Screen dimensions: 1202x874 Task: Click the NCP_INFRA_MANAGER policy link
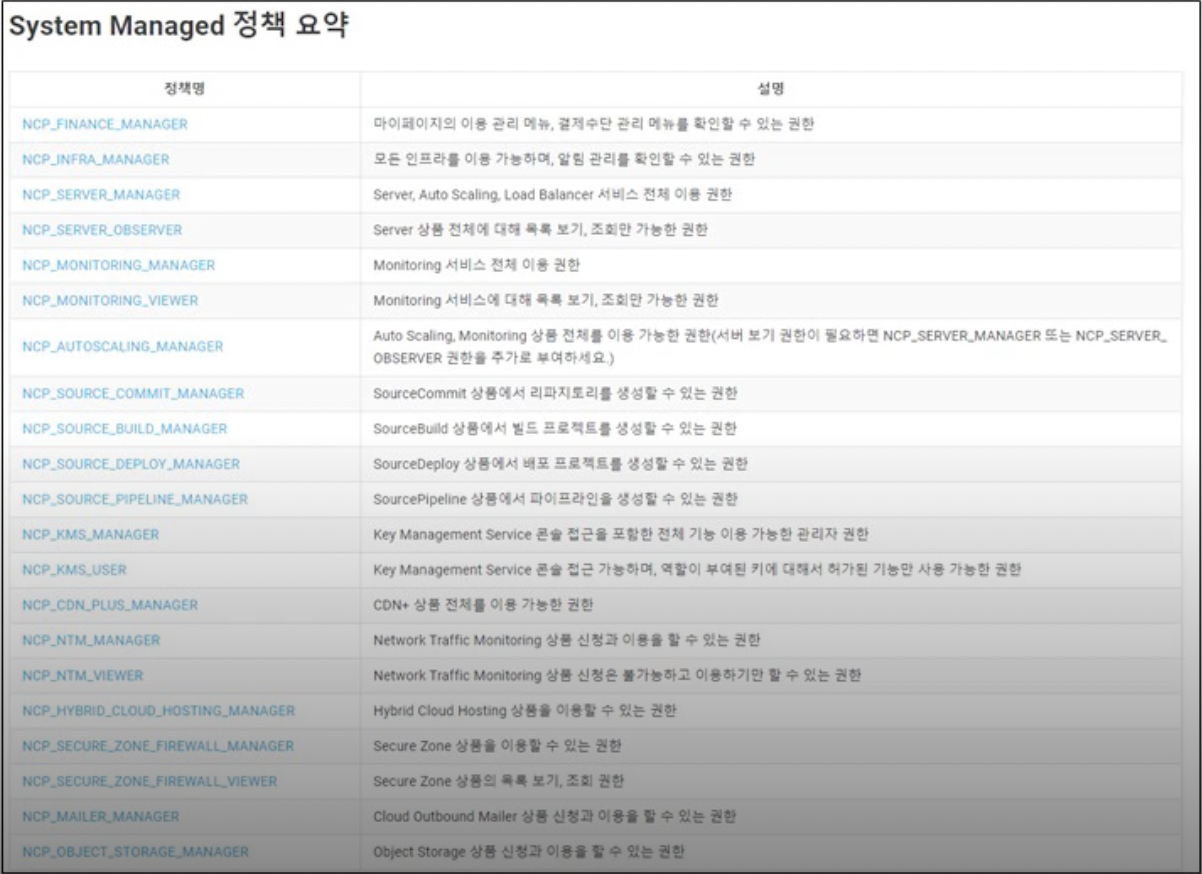[95, 159]
